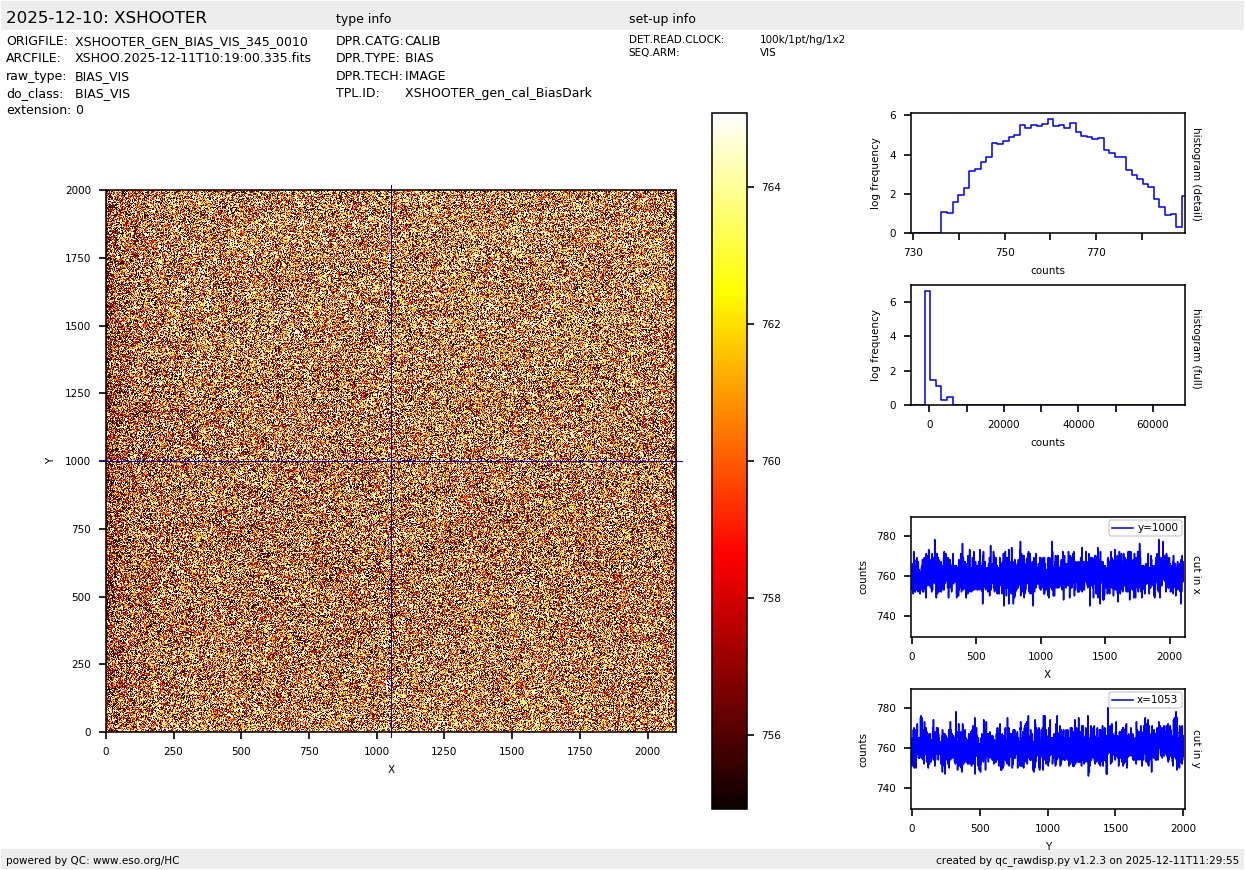The image size is (1245, 870).
Task: Click the histogram (detail) plot
Action: (x=1047, y=174)
